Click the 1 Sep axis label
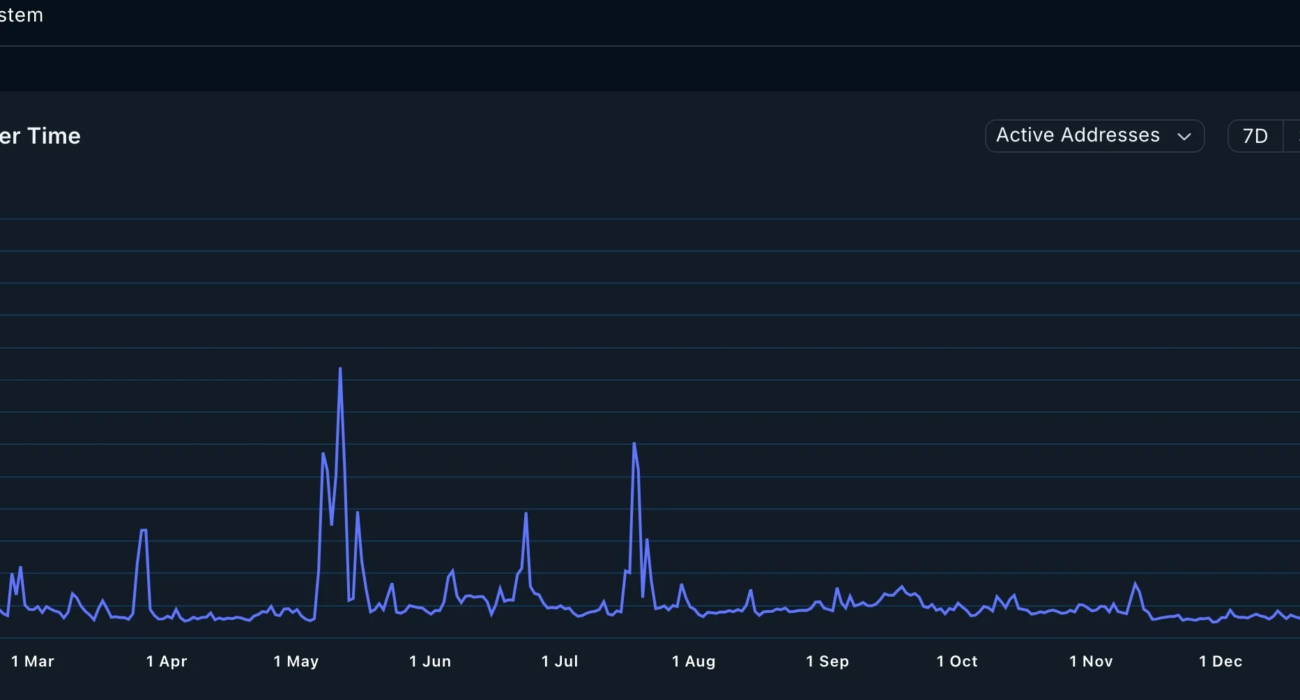Screen dimensions: 1300x700 point(827,661)
